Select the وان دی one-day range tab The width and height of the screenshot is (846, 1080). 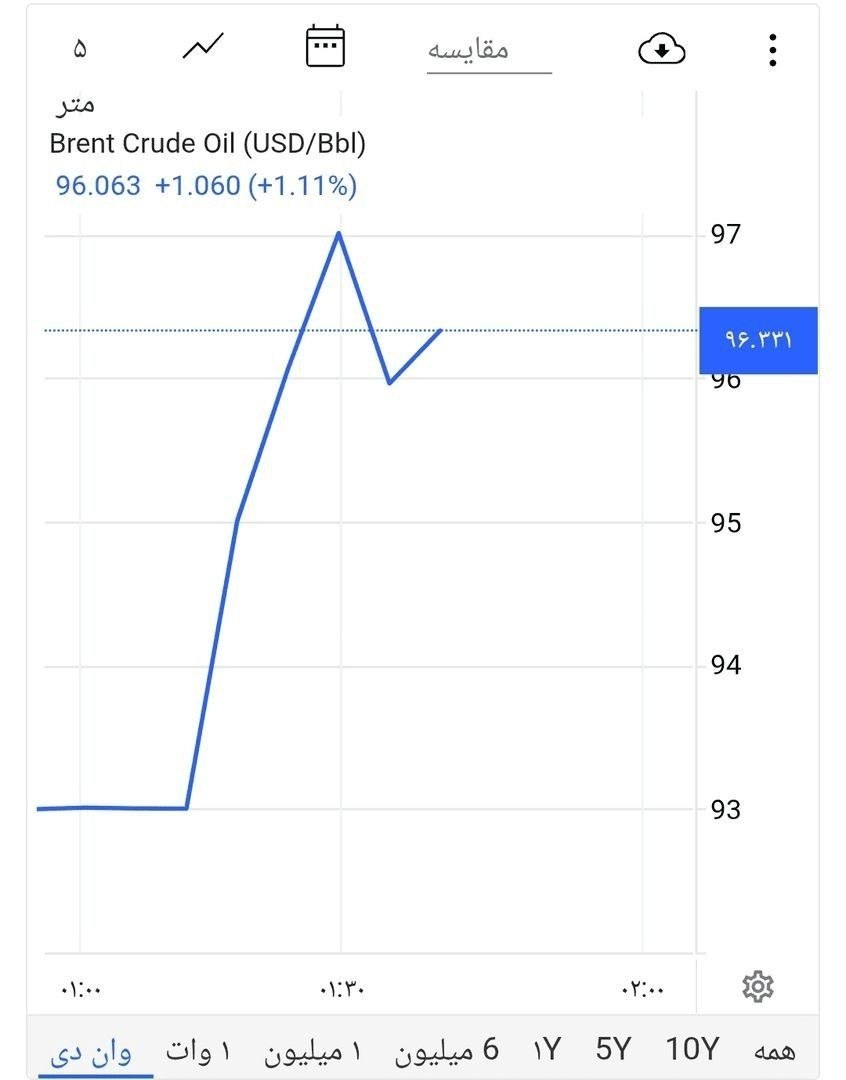(92, 1050)
